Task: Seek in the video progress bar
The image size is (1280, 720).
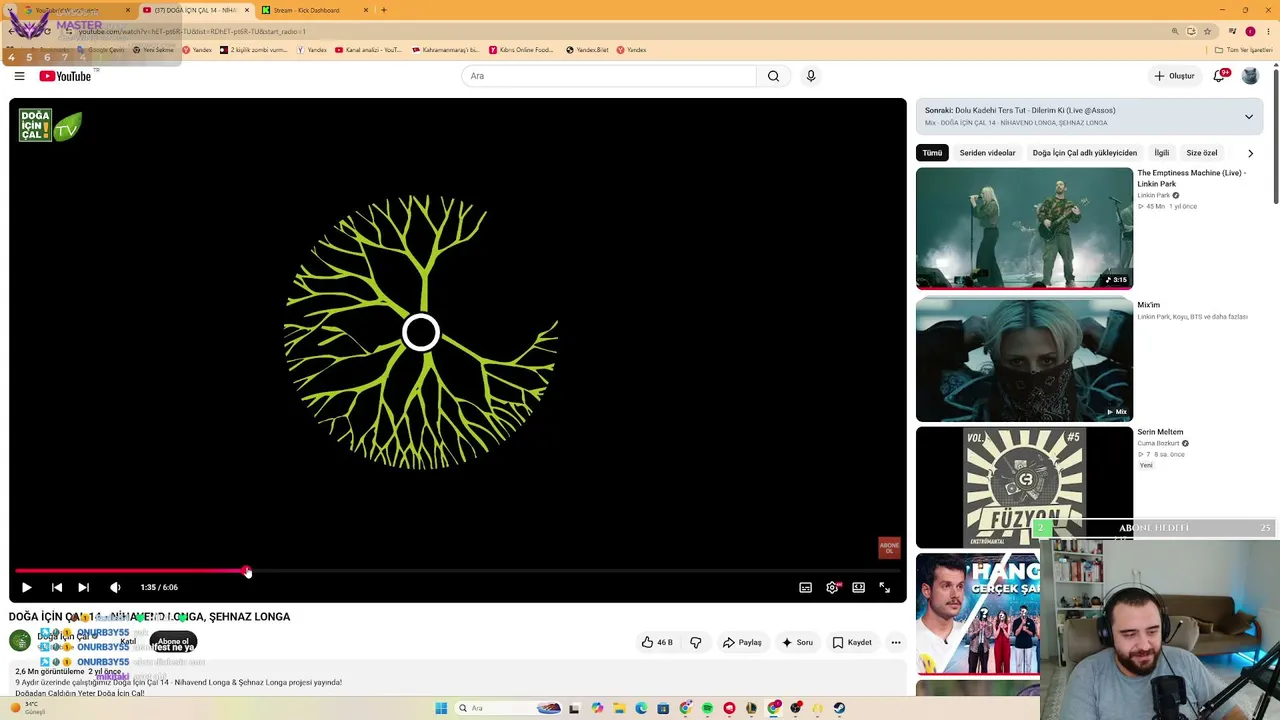Action: 458,571
